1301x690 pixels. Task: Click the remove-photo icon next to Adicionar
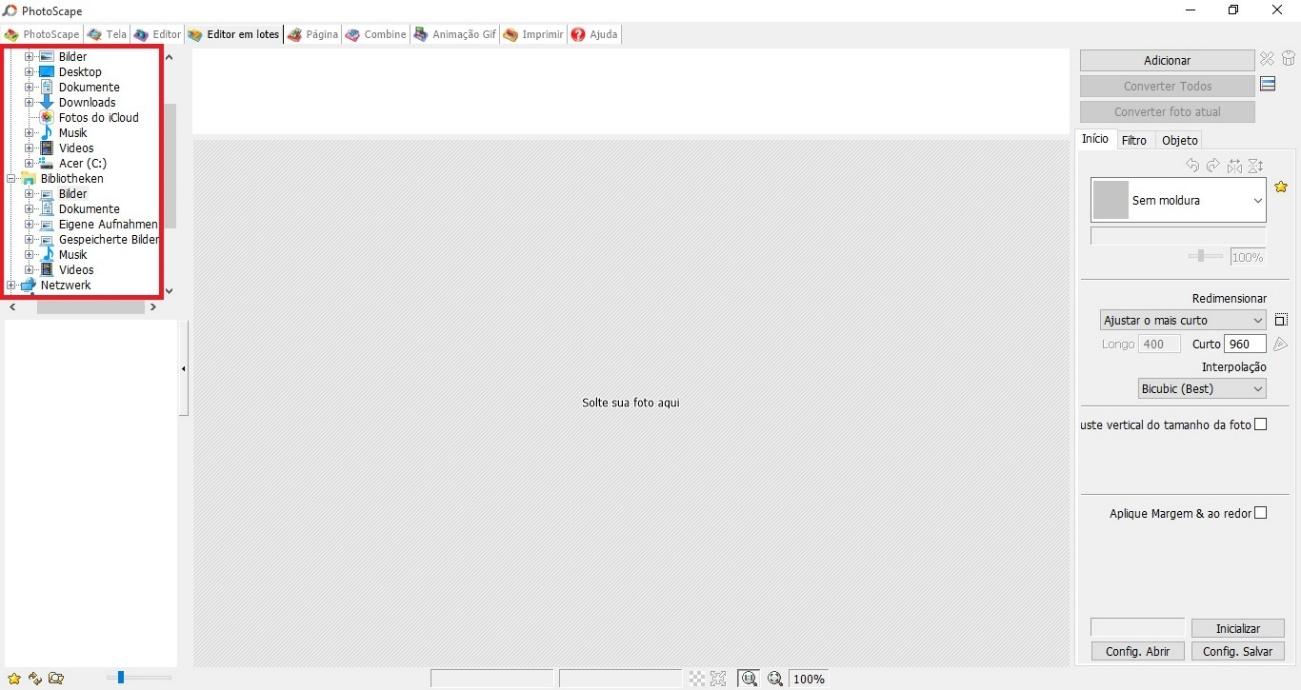pyautogui.click(x=1267, y=59)
